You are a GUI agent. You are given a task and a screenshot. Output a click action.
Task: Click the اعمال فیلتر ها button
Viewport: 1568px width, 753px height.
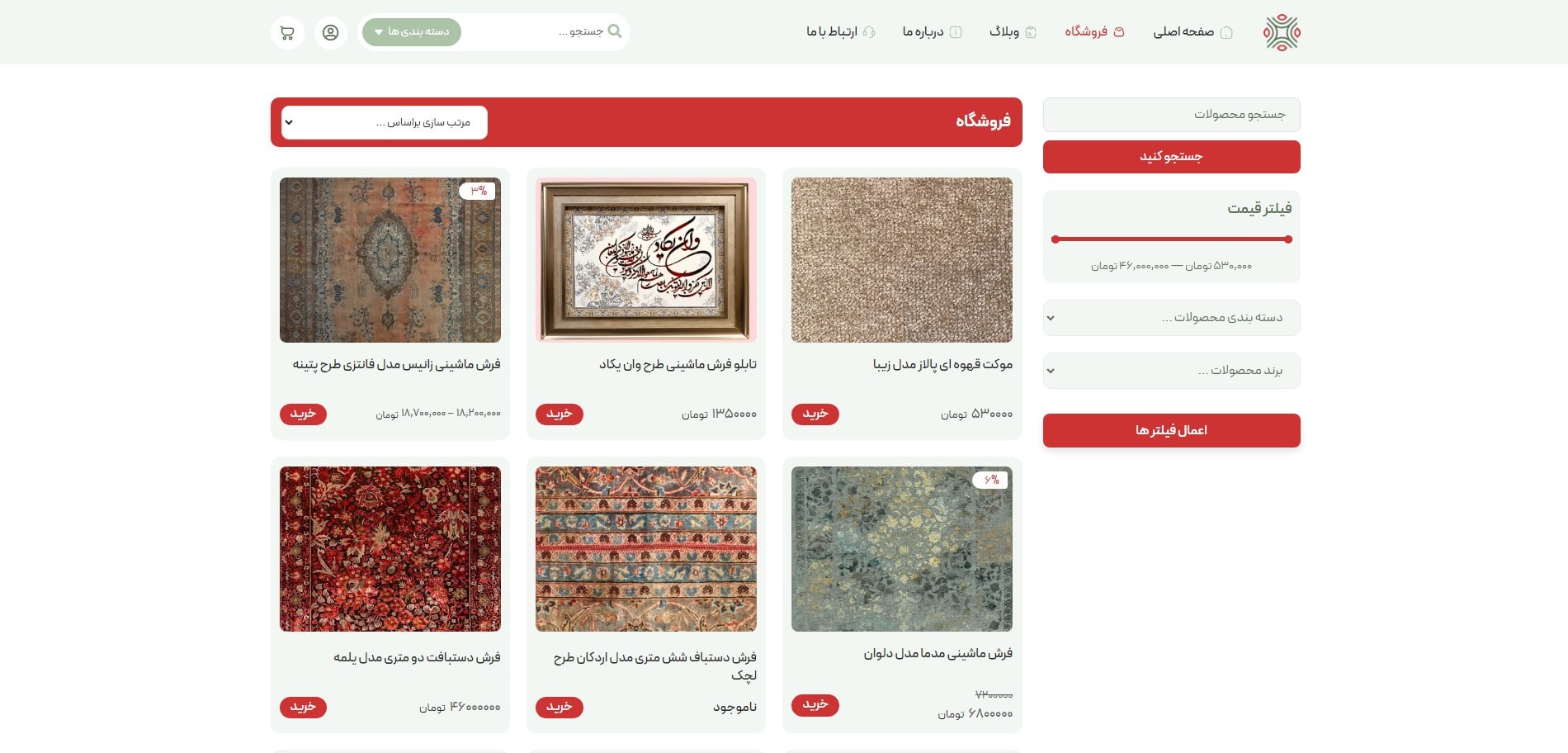pos(1172,430)
